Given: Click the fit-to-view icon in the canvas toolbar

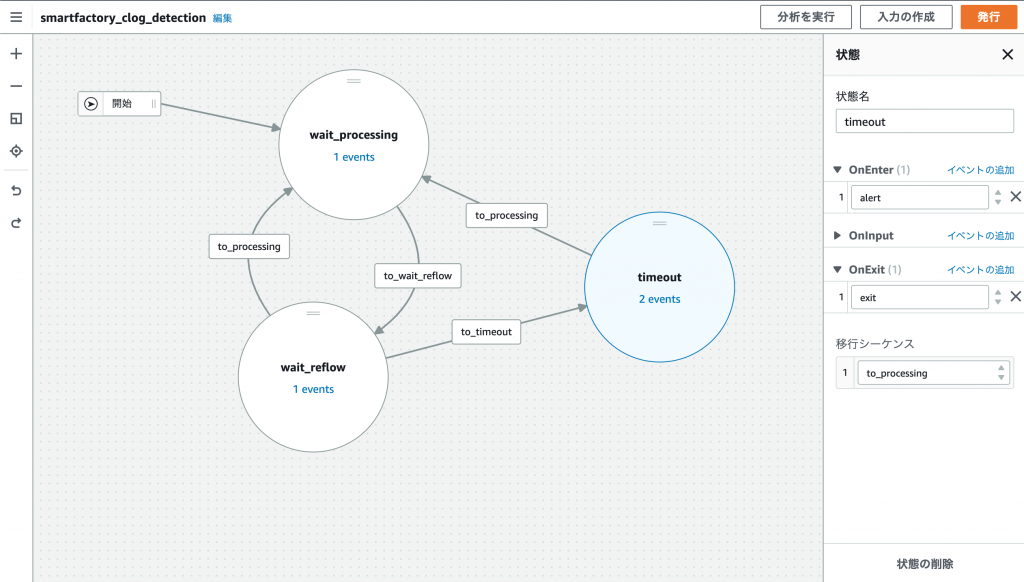Looking at the screenshot, I should (15, 118).
